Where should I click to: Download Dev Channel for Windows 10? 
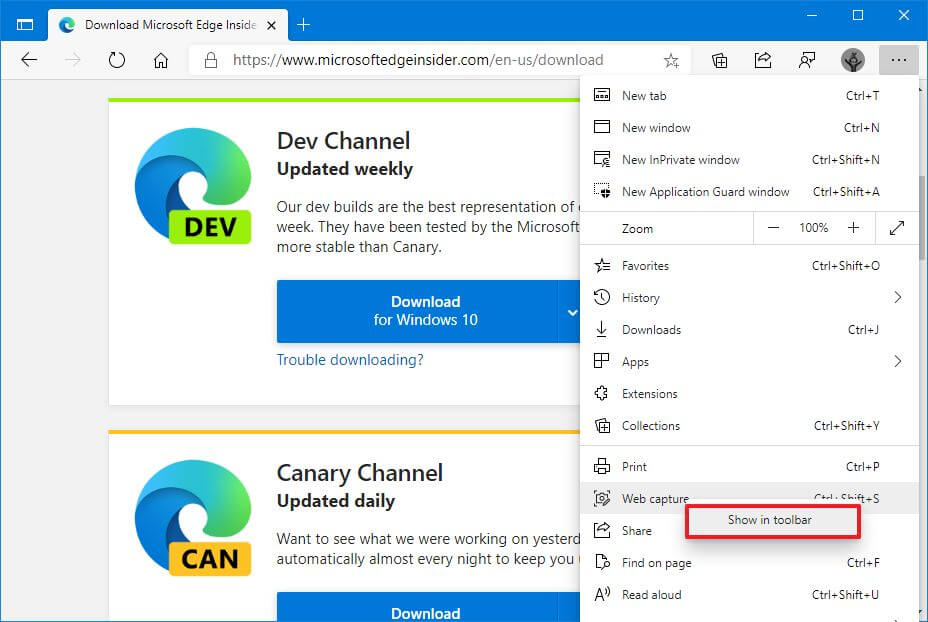(417, 311)
